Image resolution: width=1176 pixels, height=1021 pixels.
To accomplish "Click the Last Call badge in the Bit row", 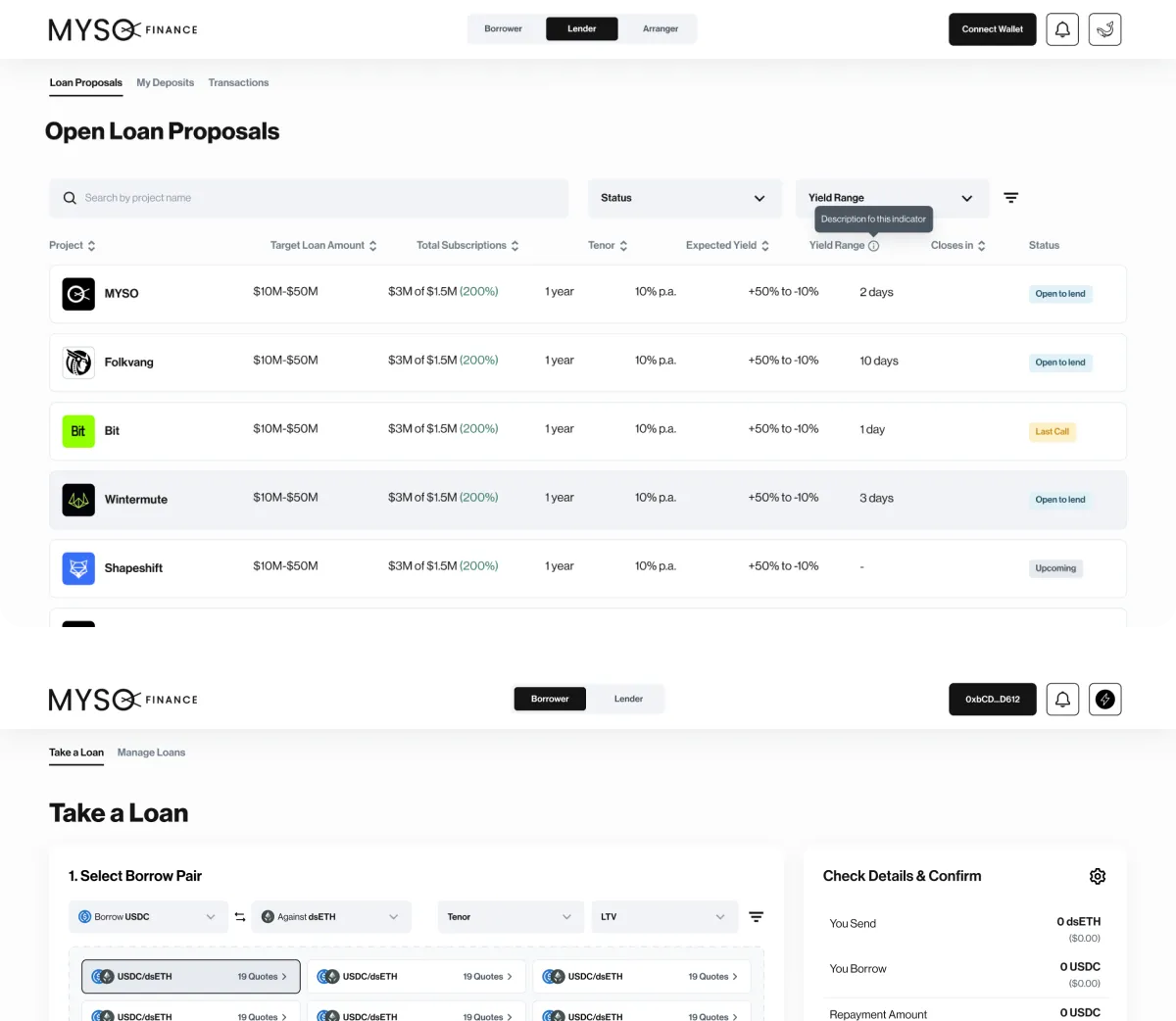I will (x=1053, y=432).
